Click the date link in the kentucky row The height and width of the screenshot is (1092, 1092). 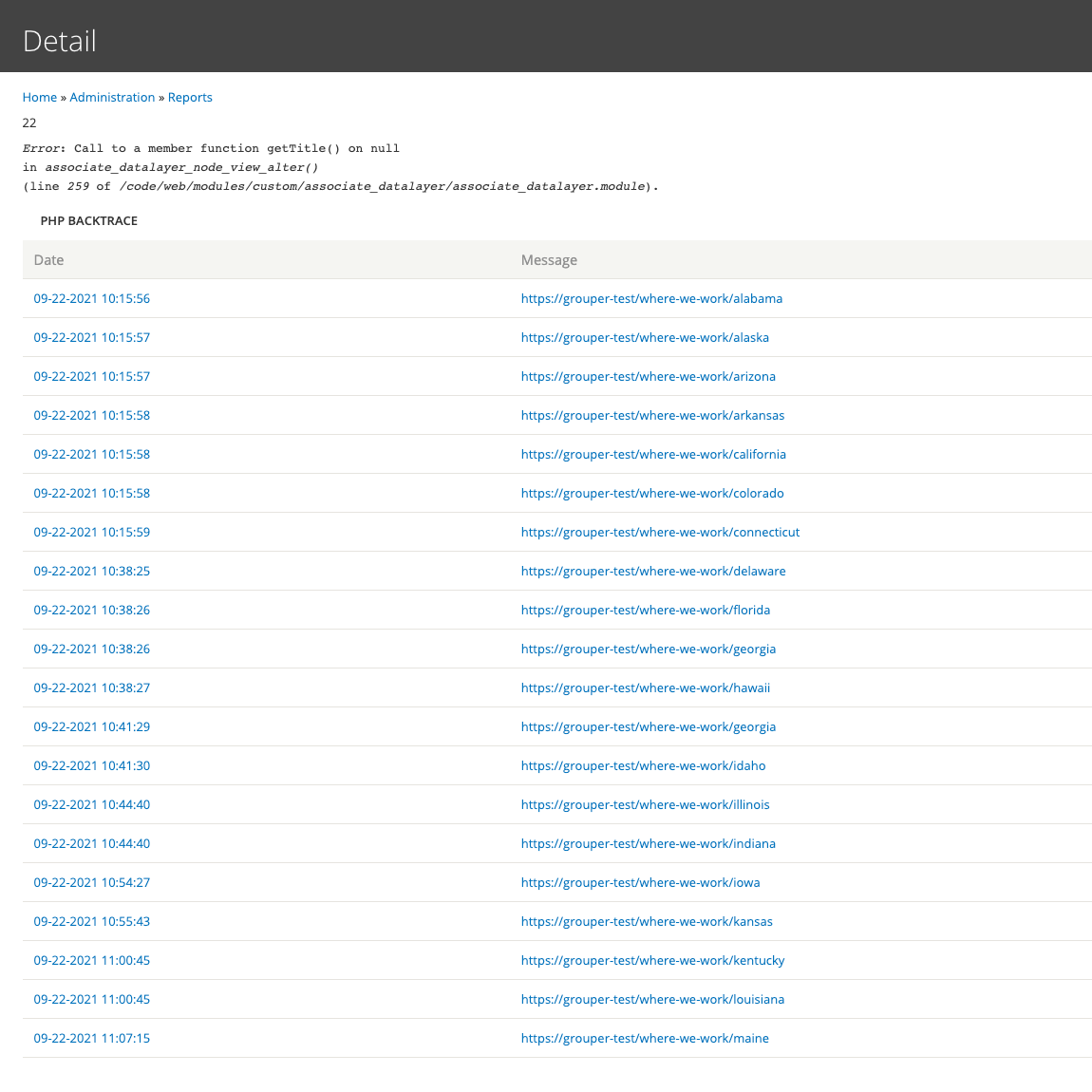92,961
